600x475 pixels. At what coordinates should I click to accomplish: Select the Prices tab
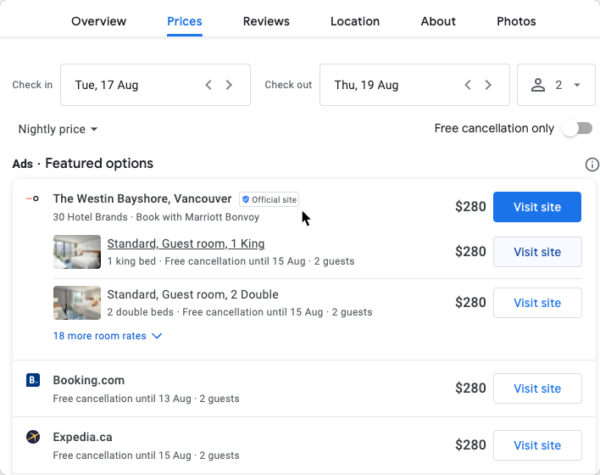(184, 21)
